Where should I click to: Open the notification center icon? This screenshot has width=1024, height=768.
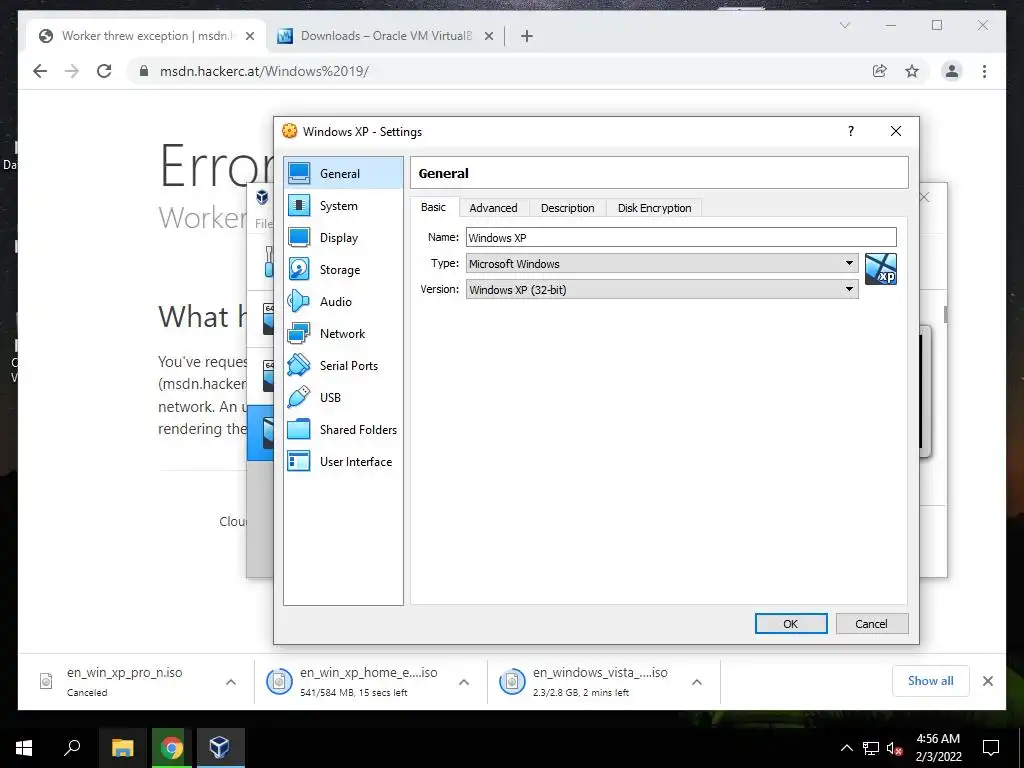[x=991, y=748]
